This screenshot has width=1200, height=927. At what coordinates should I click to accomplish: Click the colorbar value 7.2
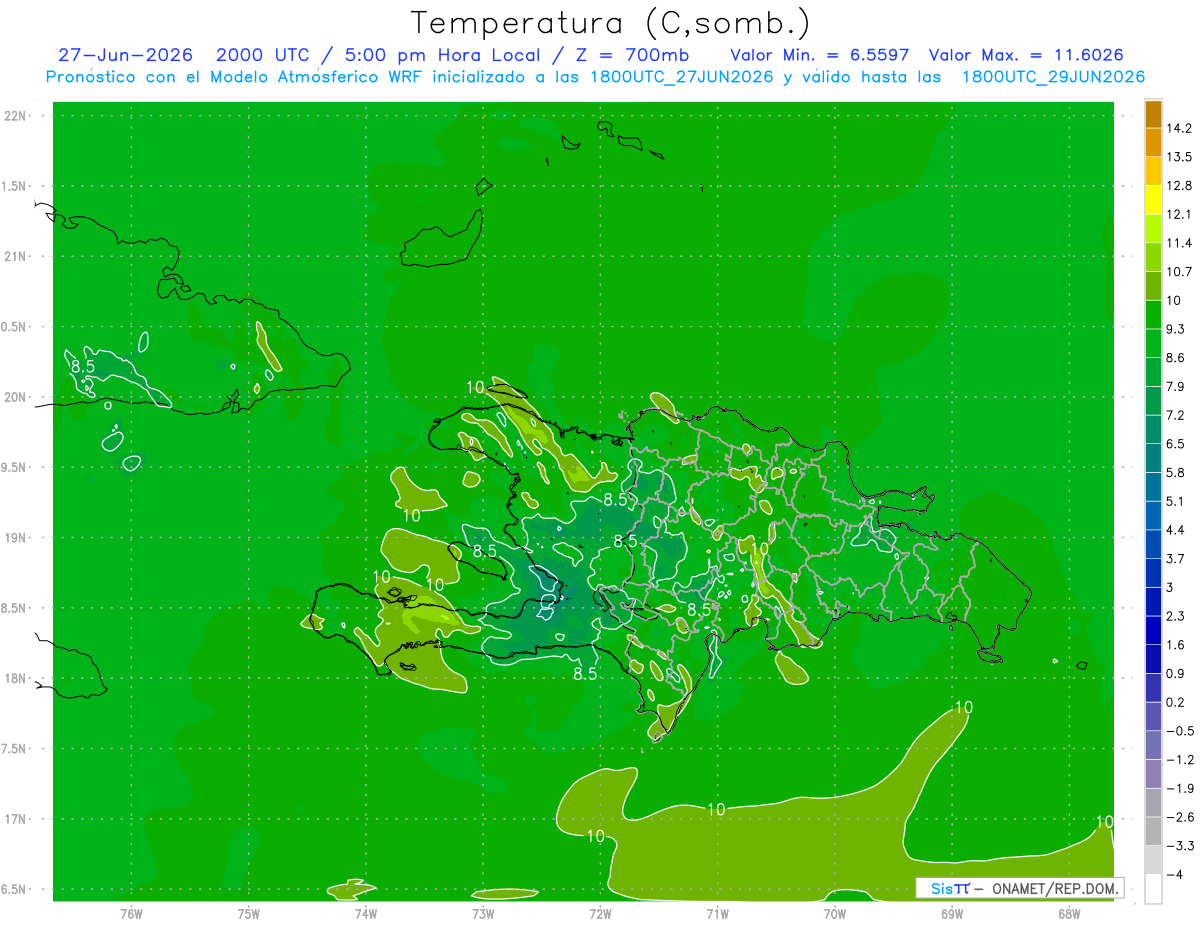click(x=1176, y=415)
